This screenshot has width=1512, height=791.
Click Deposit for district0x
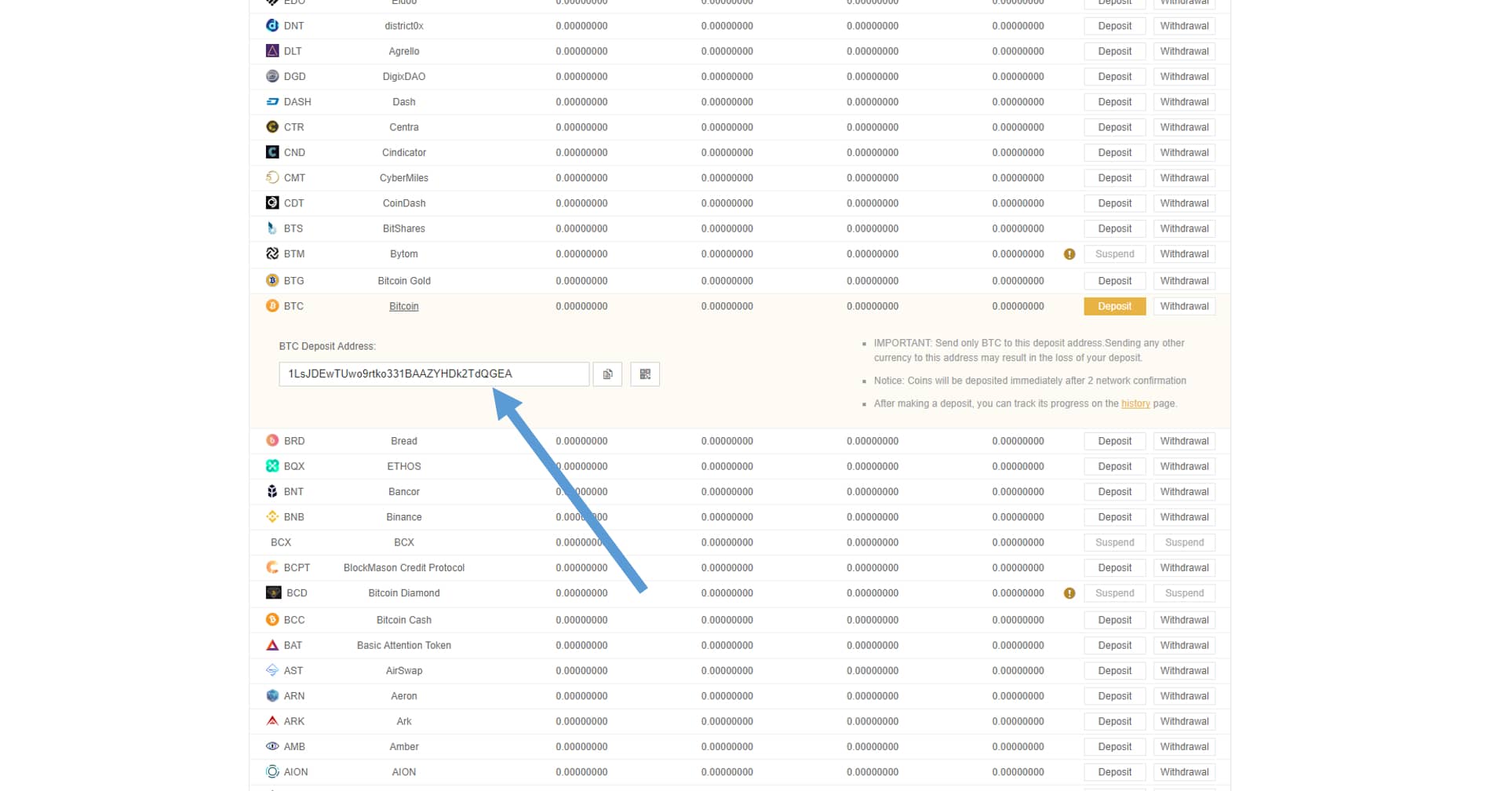click(1115, 26)
